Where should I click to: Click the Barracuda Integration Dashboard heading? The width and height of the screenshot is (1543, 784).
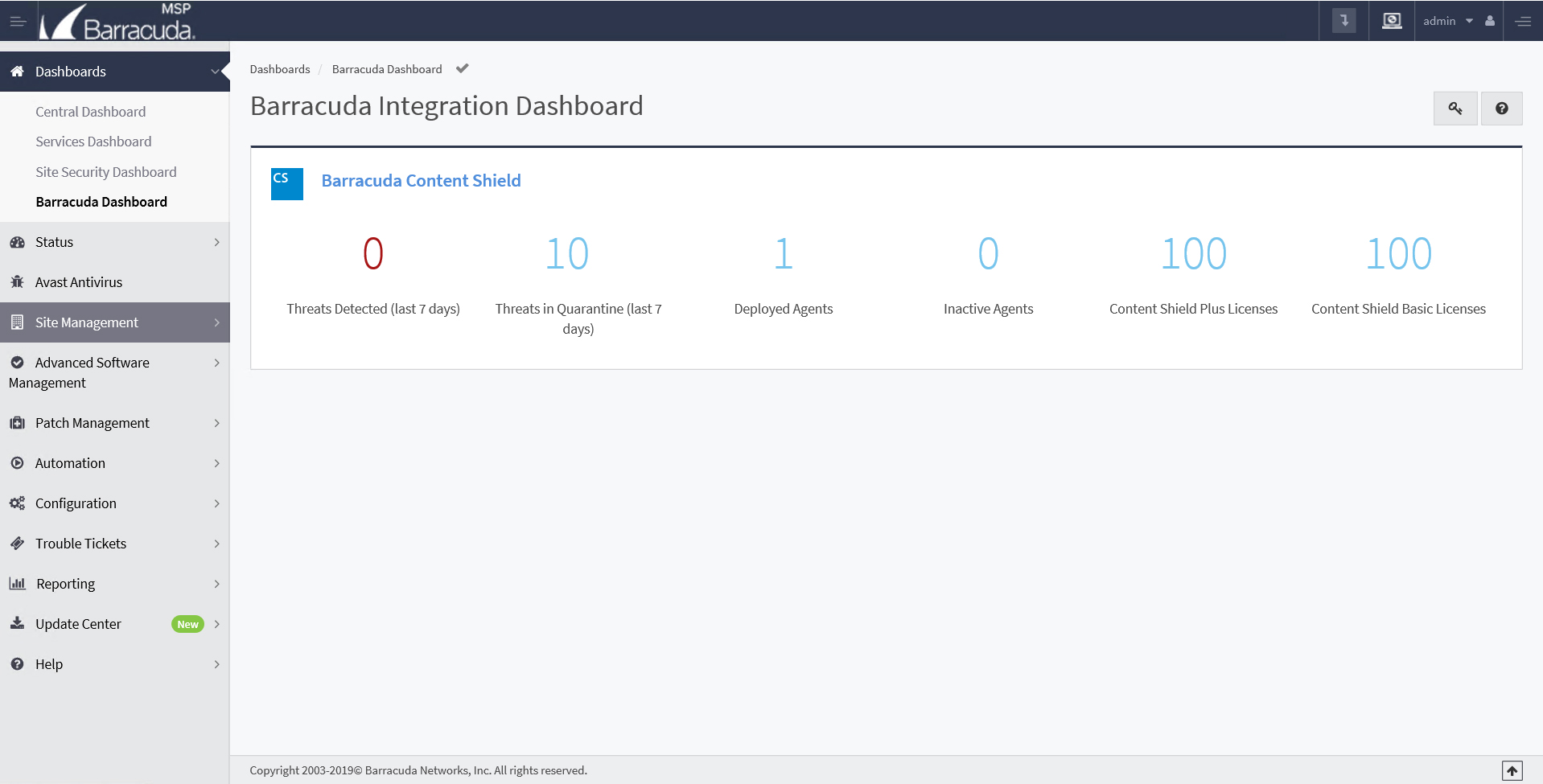(x=446, y=106)
